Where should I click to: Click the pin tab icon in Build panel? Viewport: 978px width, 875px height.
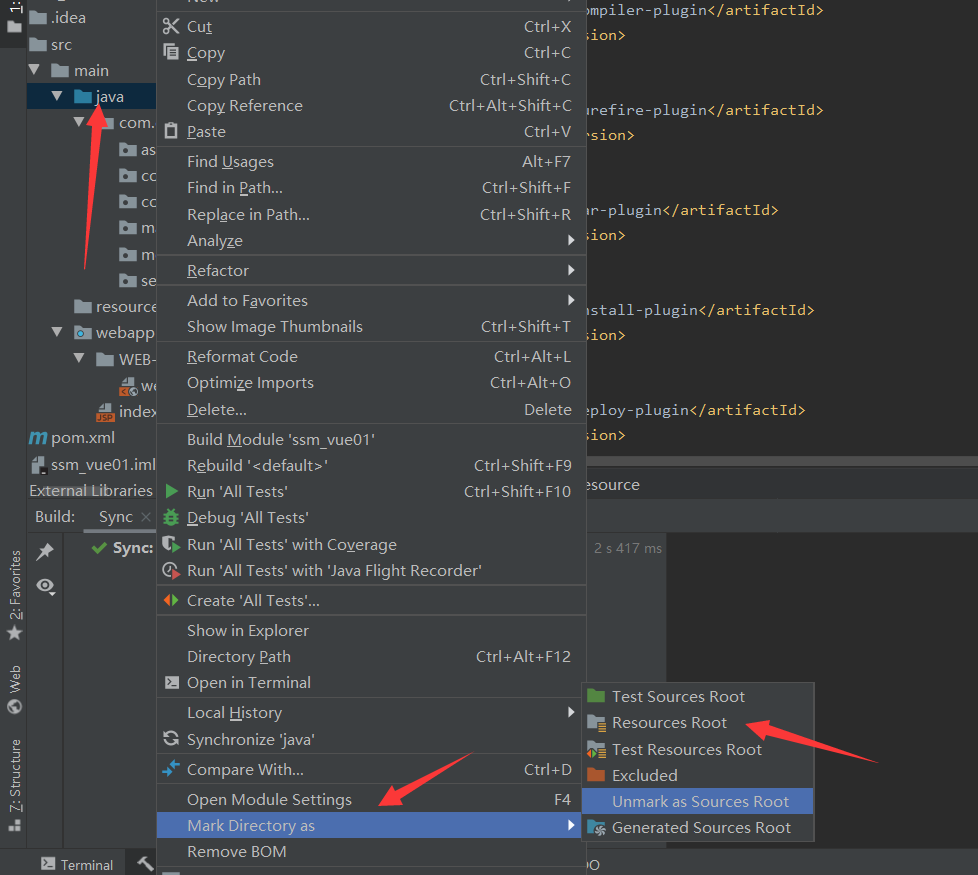(x=45, y=551)
